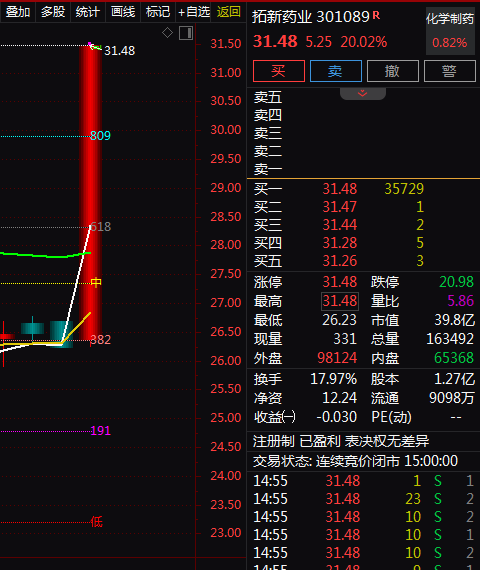Open the 化学制药 sector box

pos(450,31)
